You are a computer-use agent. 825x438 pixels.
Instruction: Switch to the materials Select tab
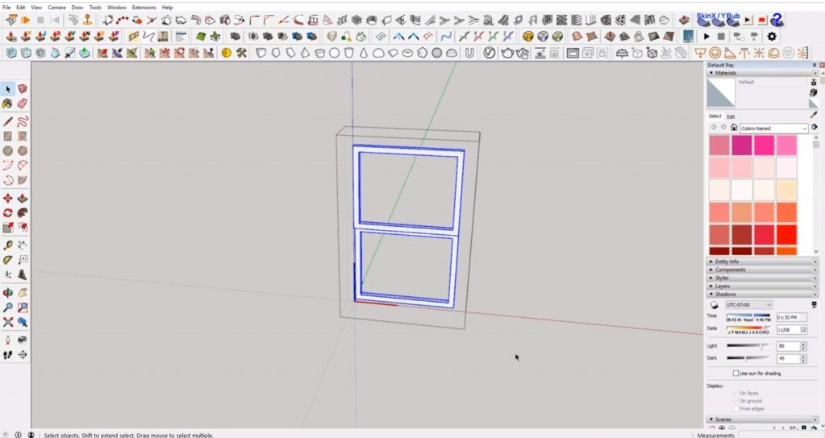(715, 116)
